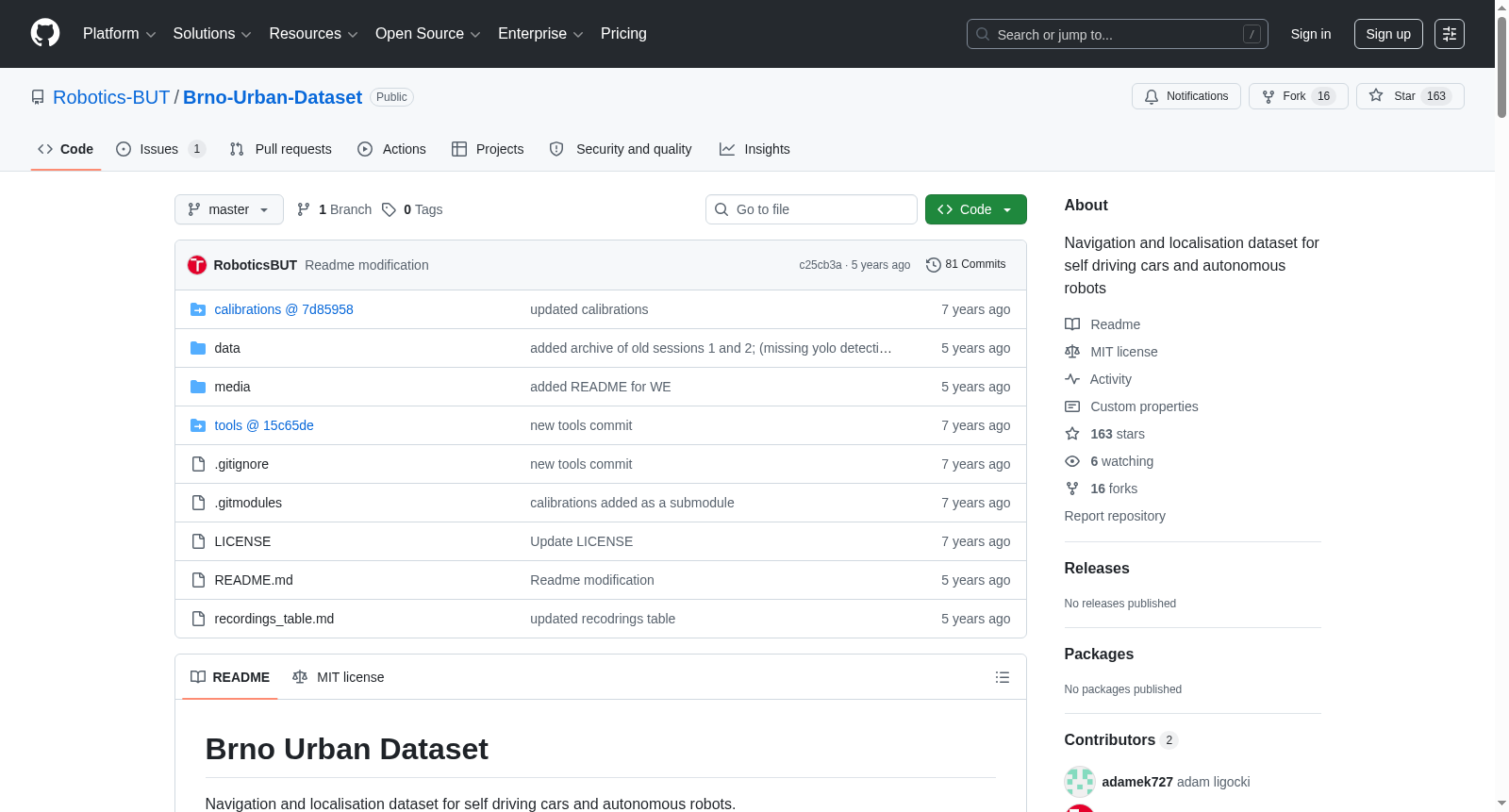This screenshot has width=1509, height=812.
Task: Open the Custom properties link
Action: pos(1144,406)
